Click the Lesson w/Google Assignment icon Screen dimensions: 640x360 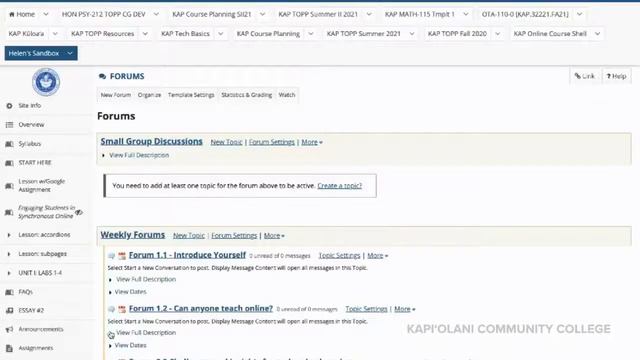(9, 186)
